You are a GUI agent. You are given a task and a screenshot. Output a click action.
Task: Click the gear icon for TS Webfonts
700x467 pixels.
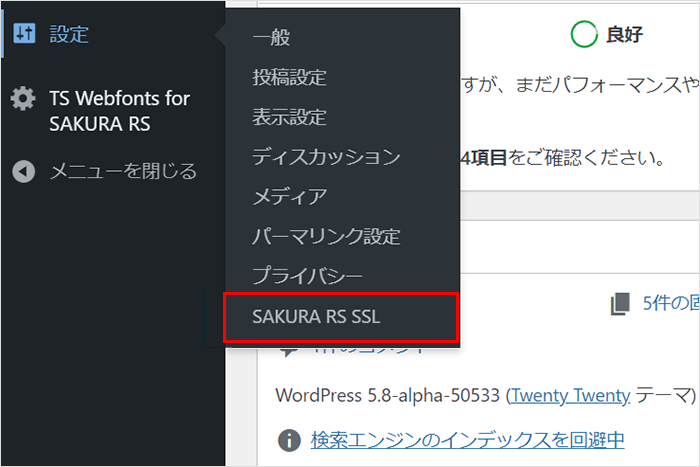click(x=23, y=100)
